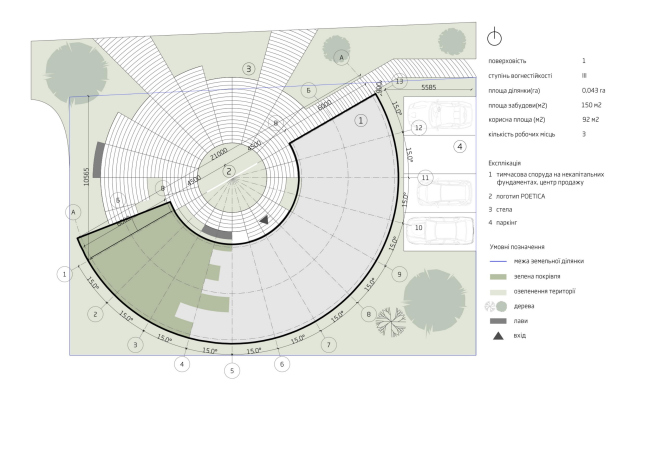The height and width of the screenshot is (459, 650).
Task: Click the green roof swatch in the legend
Action: coord(497,275)
